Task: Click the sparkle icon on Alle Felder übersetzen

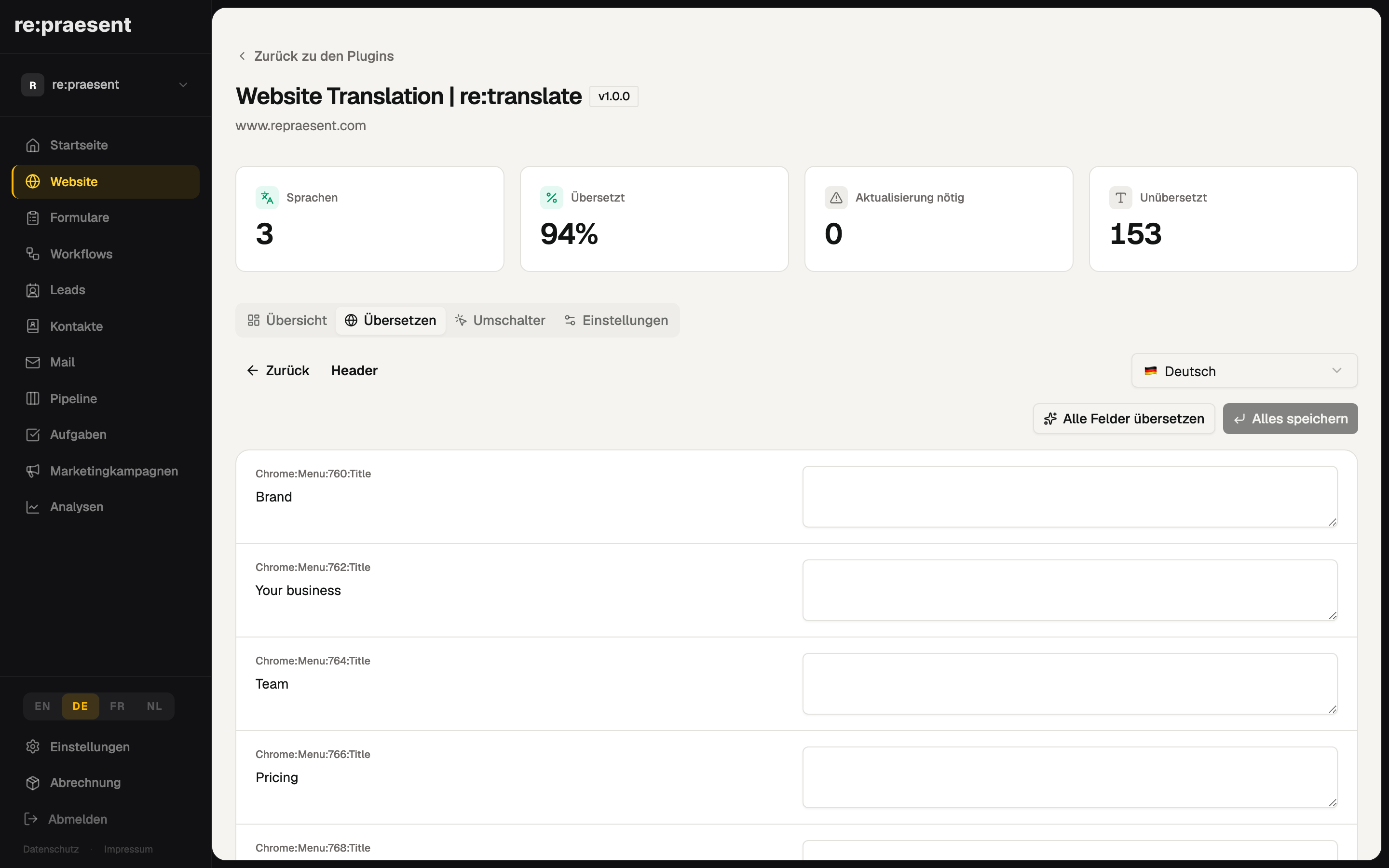Action: pyautogui.click(x=1050, y=419)
